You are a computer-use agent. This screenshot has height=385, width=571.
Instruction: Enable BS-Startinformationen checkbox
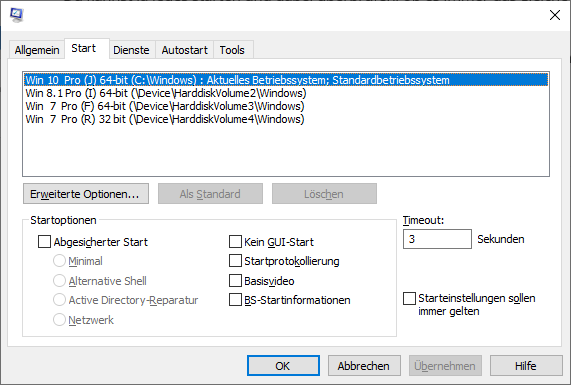tap(235, 300)
